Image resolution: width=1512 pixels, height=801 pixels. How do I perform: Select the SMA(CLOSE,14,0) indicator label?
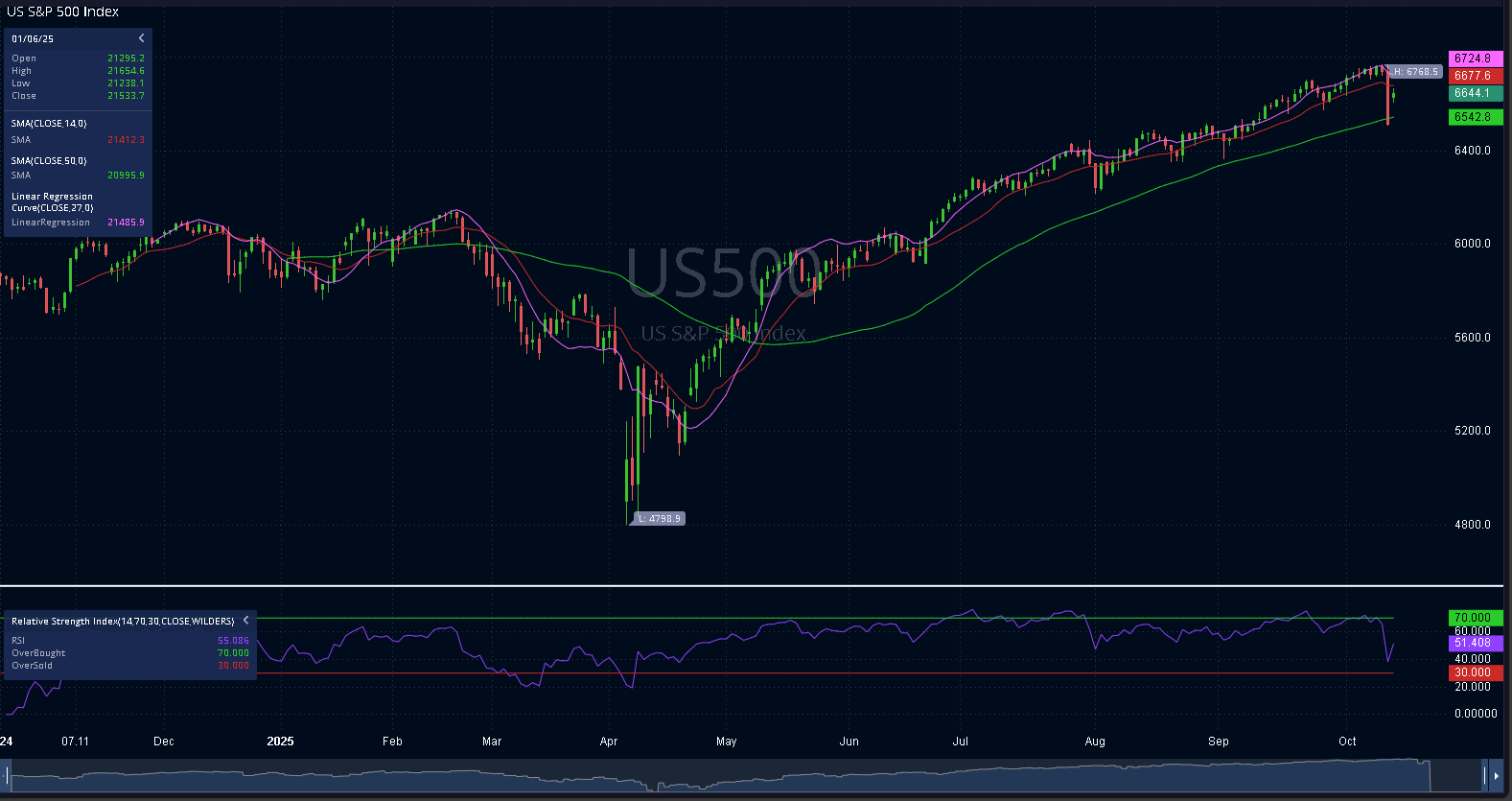pyautogui.click(x=49, y=124)
